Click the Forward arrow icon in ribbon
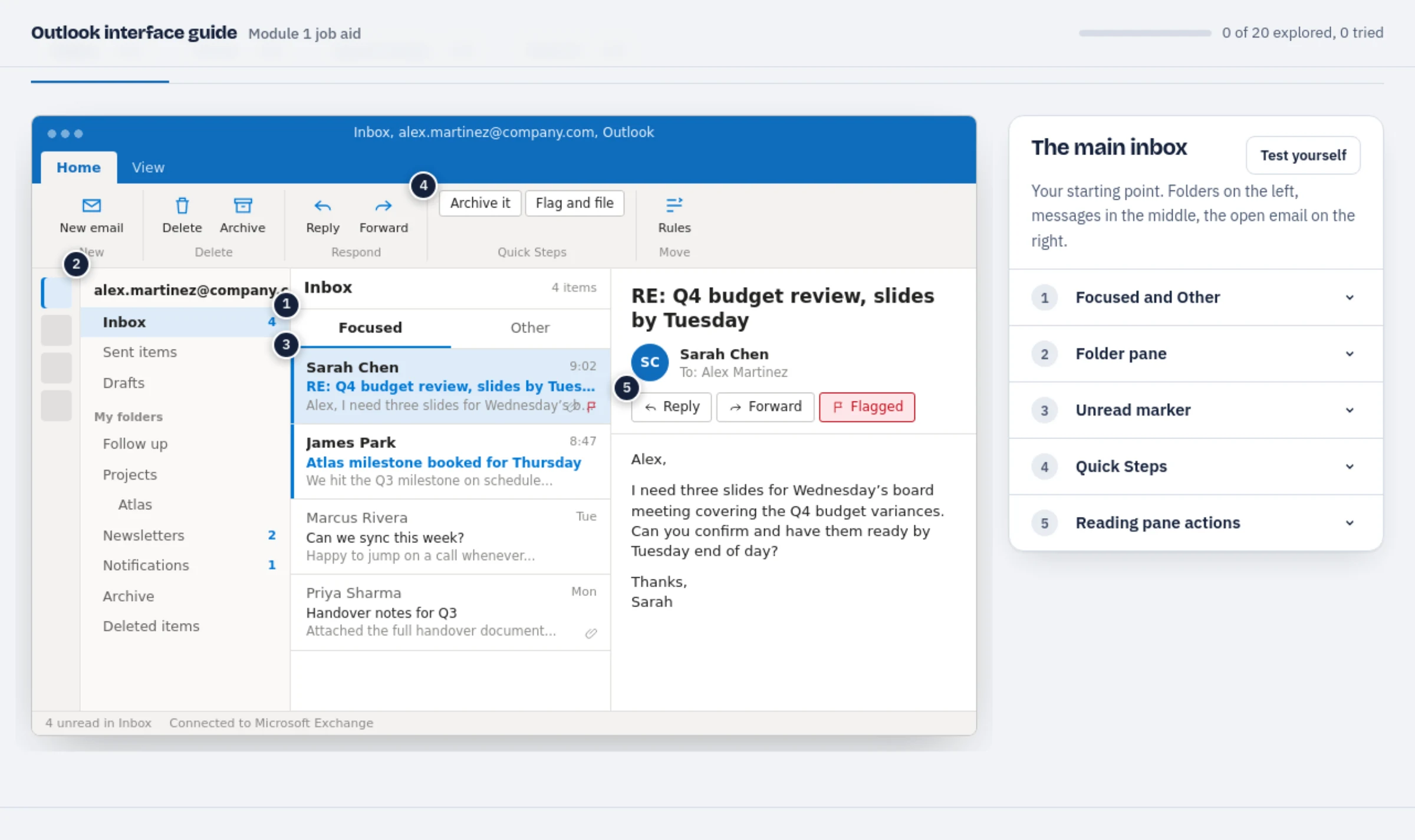 (383, 206)
